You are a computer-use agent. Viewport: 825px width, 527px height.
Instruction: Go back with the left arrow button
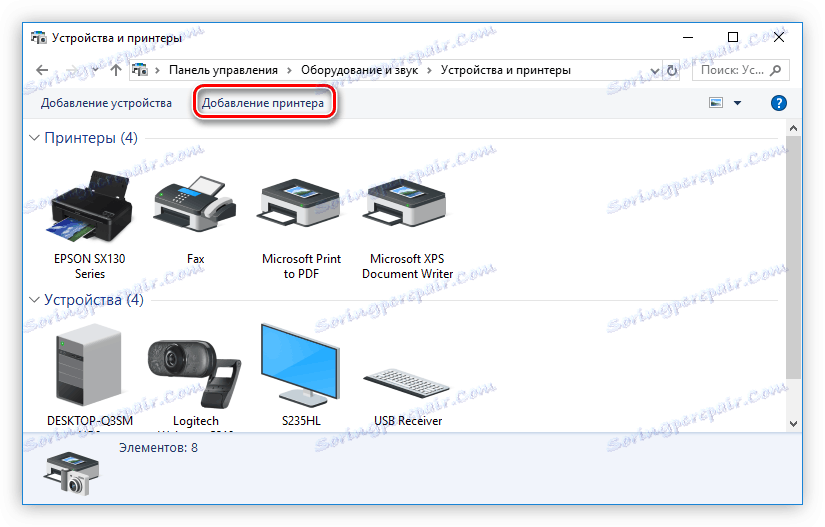[42, 70]
